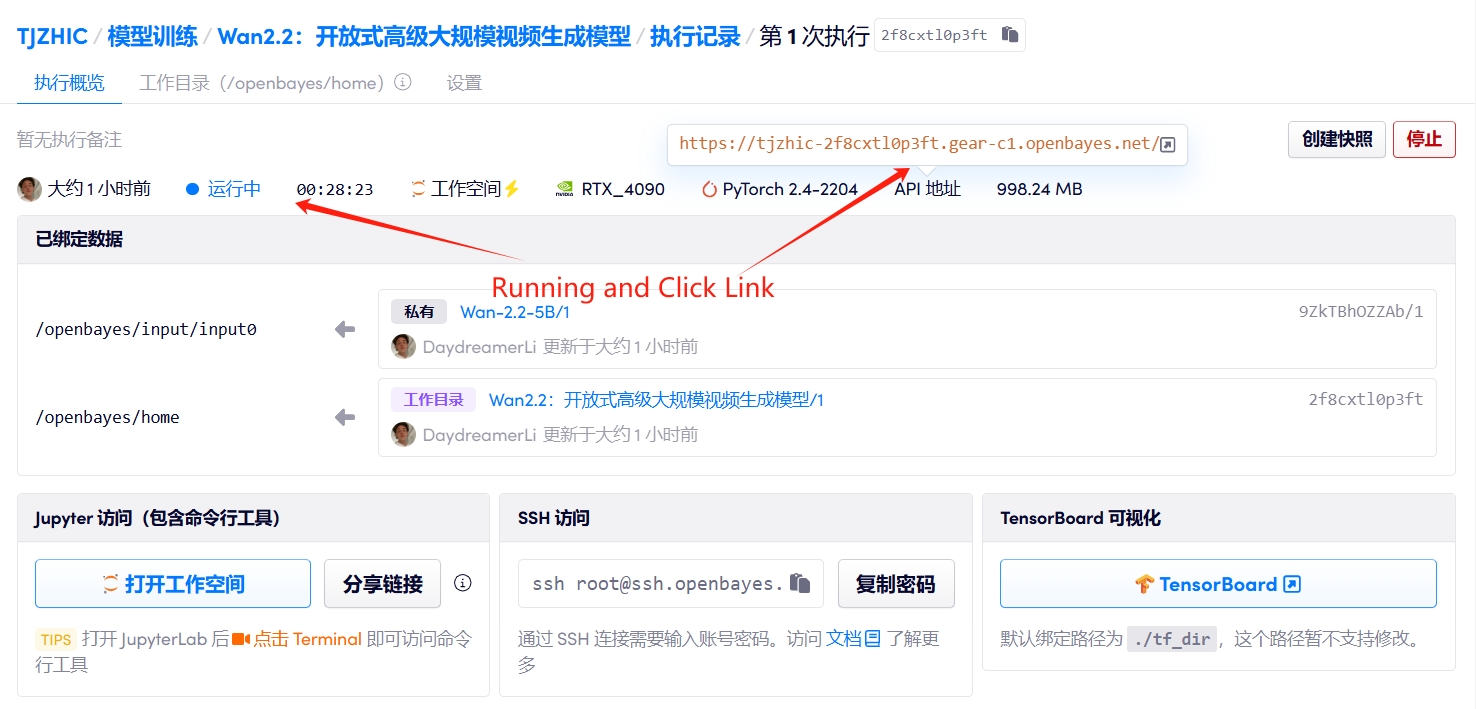
Task: Click the 998.24 MB size value
Action: (1040, 189)
